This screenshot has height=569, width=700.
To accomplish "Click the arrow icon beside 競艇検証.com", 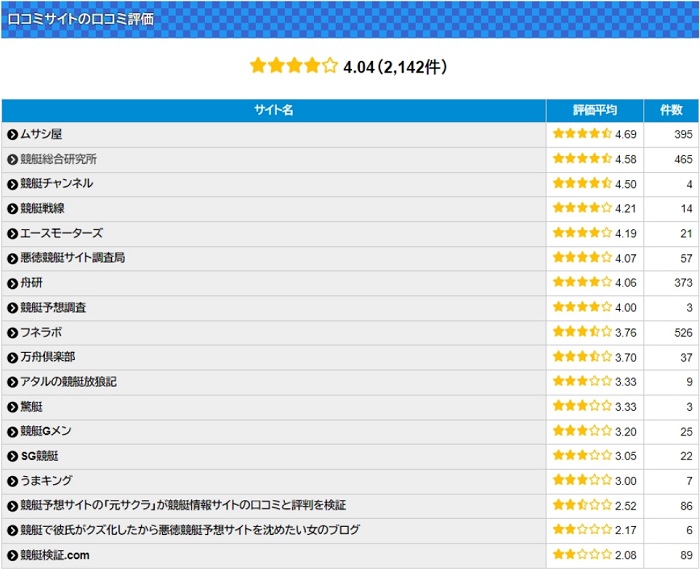I will tap(12, 555).
